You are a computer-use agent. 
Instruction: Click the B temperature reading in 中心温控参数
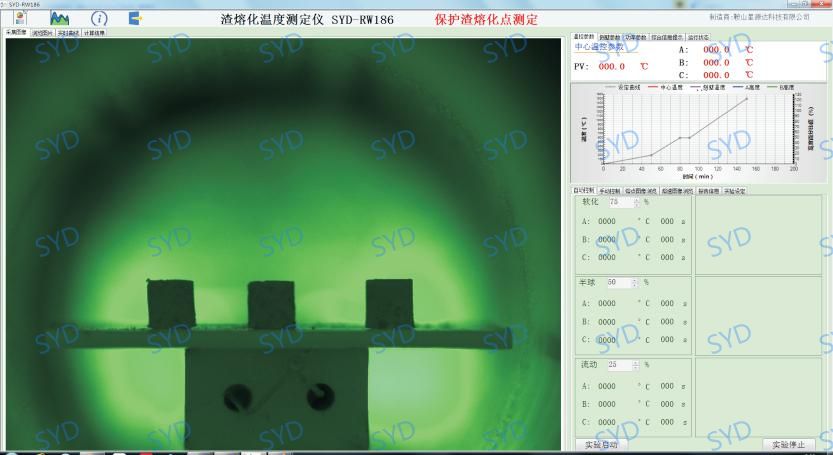click(716, 62)
